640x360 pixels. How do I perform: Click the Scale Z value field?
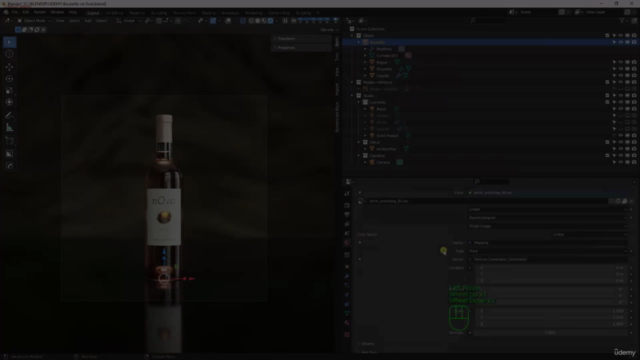(551, 324)
